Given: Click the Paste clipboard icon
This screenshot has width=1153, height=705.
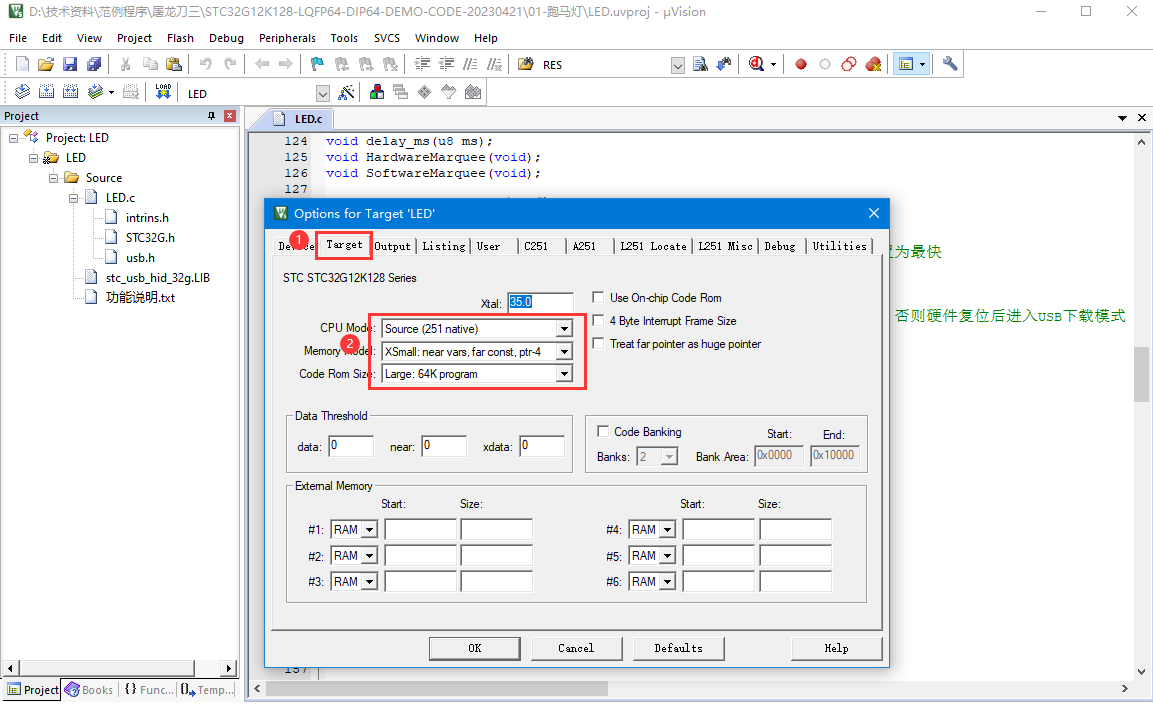Looking at the screenshot, I should pos(174,64).
